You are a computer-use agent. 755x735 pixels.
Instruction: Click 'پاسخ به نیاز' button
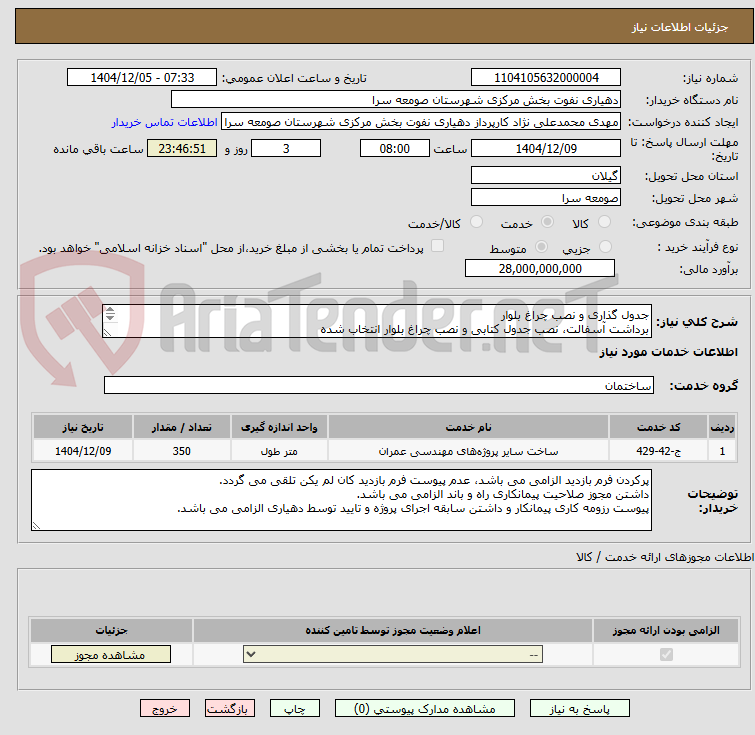coord(579,709)
